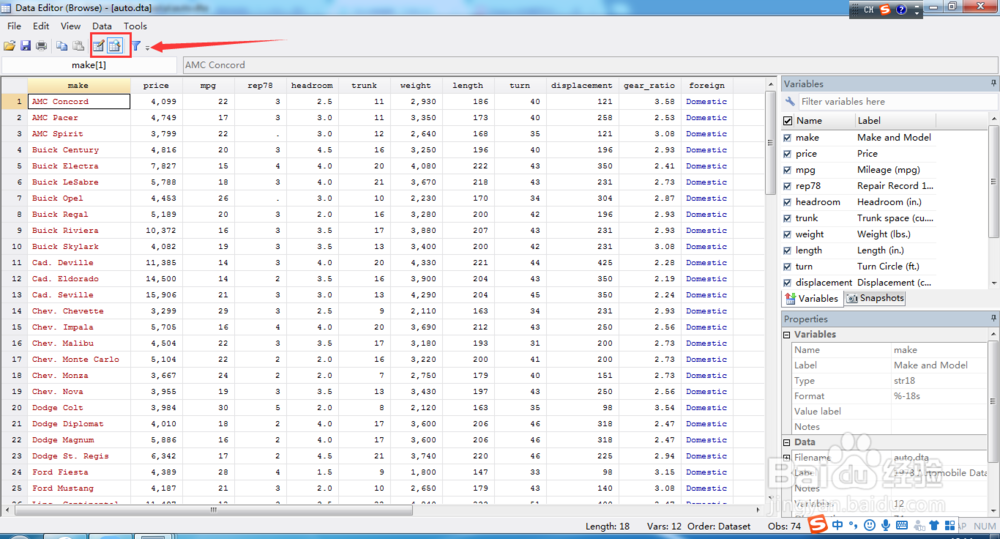Toggle the select-all variables checkbox

point(788,121)
